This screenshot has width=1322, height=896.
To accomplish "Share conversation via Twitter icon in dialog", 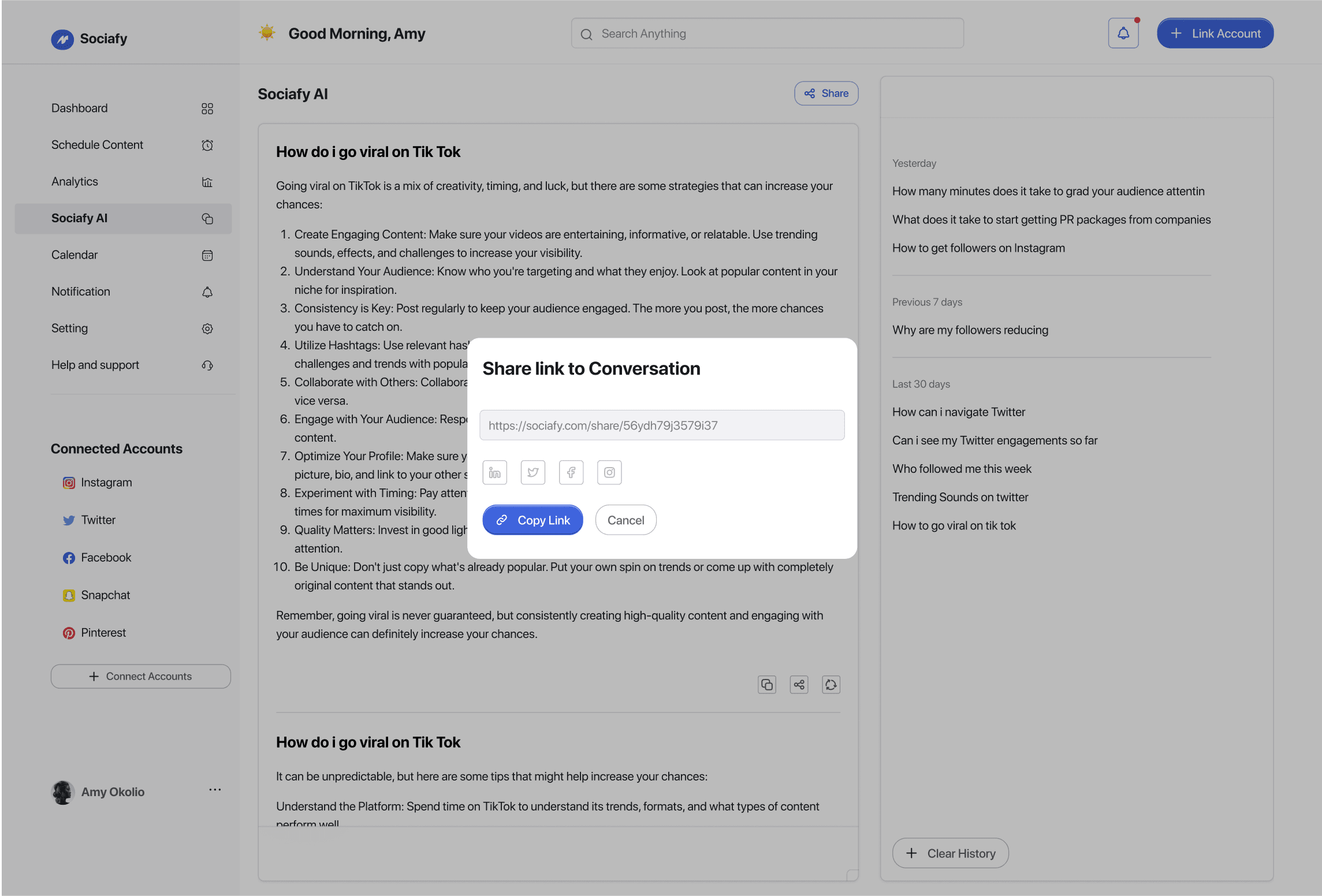I will click(x=532, y=472).
